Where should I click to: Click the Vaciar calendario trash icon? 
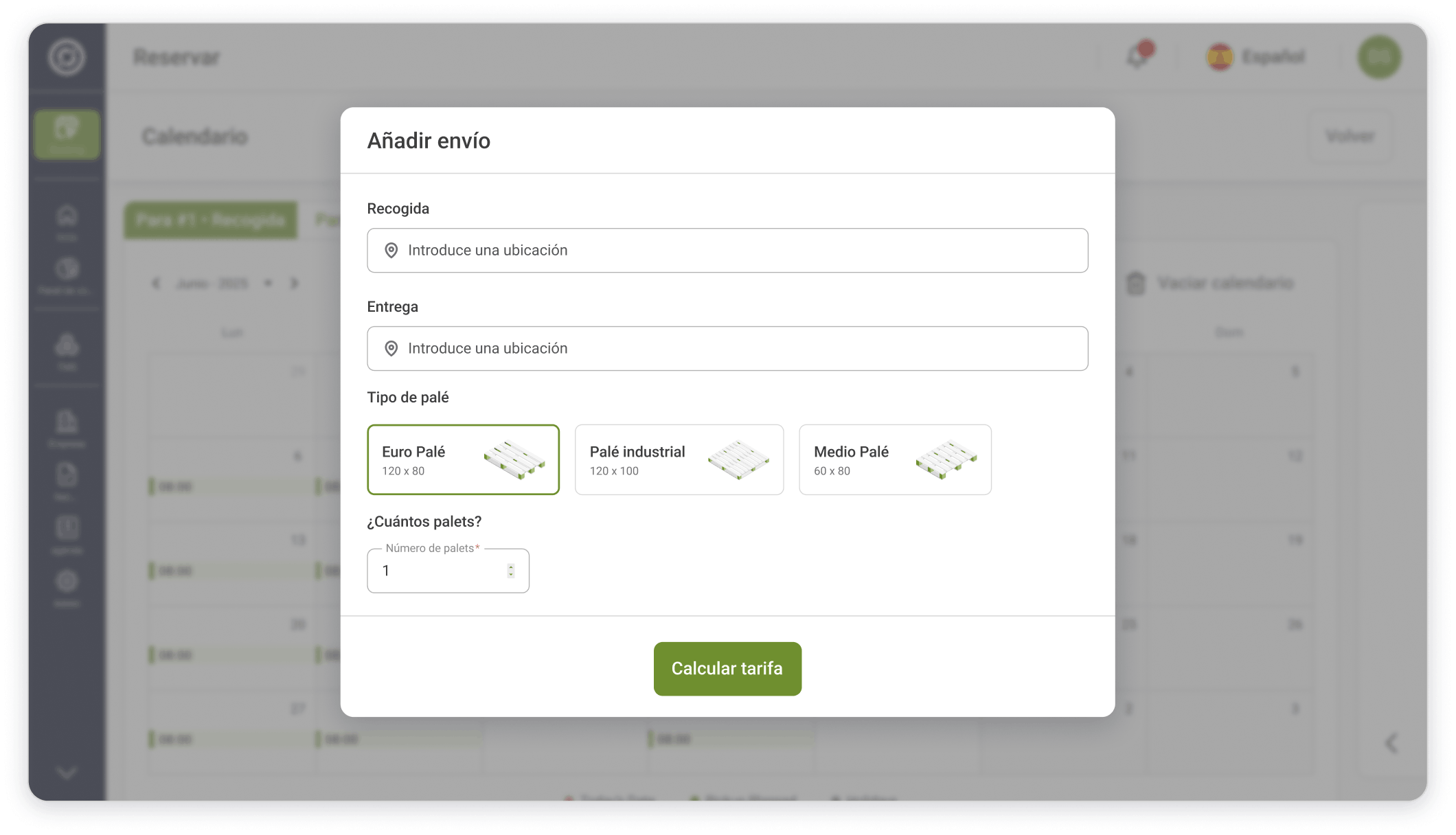pos(1136,283)
